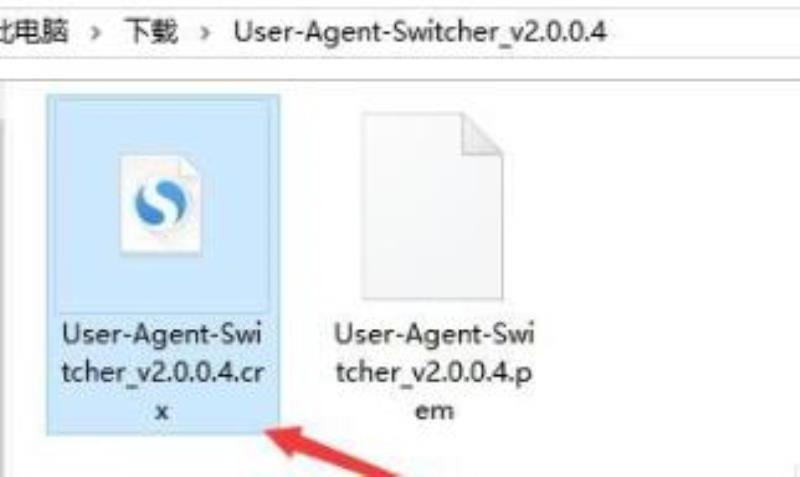This screenshot has height=477, width=800.
Task: Click the 'x' line of crx filename
Action: (162, 411)
